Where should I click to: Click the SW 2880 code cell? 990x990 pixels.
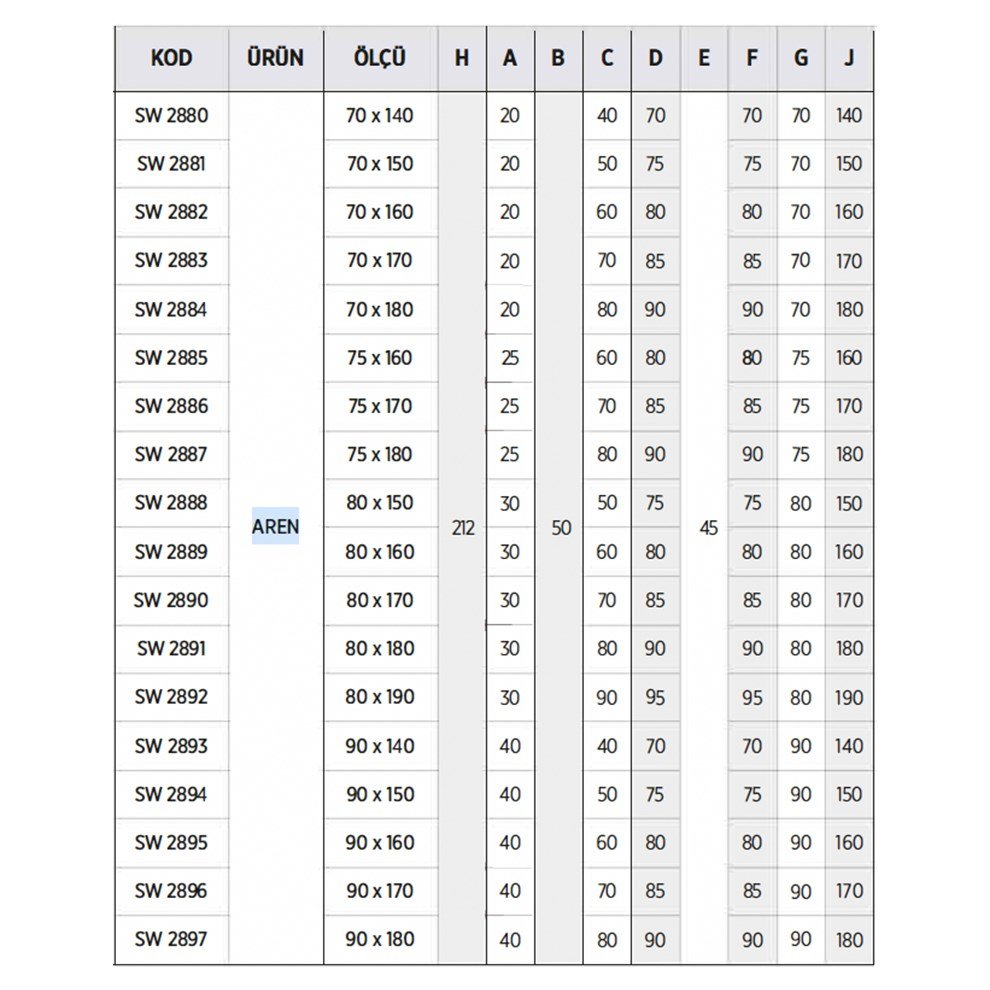(x=171, y=115)
